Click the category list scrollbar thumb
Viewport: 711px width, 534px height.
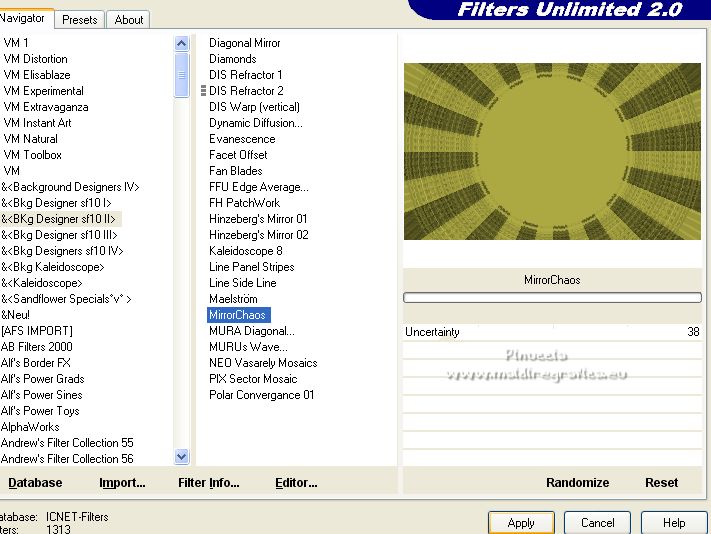[x=181, y=75]
